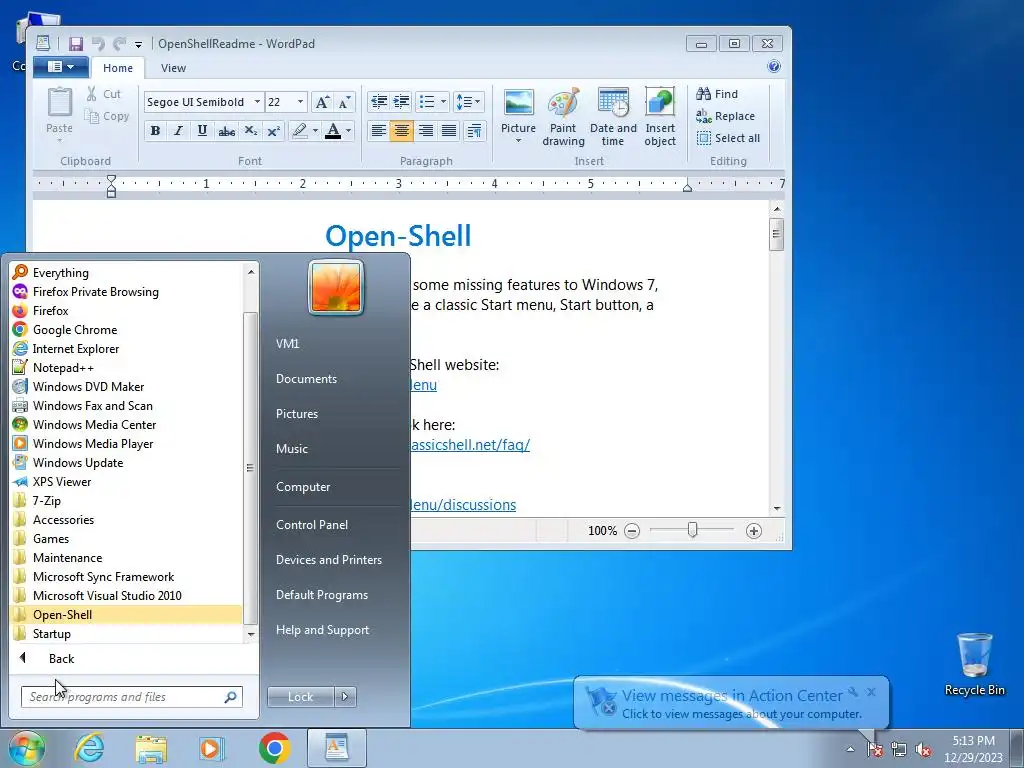Screen dimensions: 1024x768
Task: Launch Google Chrome from Start menu list
Action: (x=126, y=330)
